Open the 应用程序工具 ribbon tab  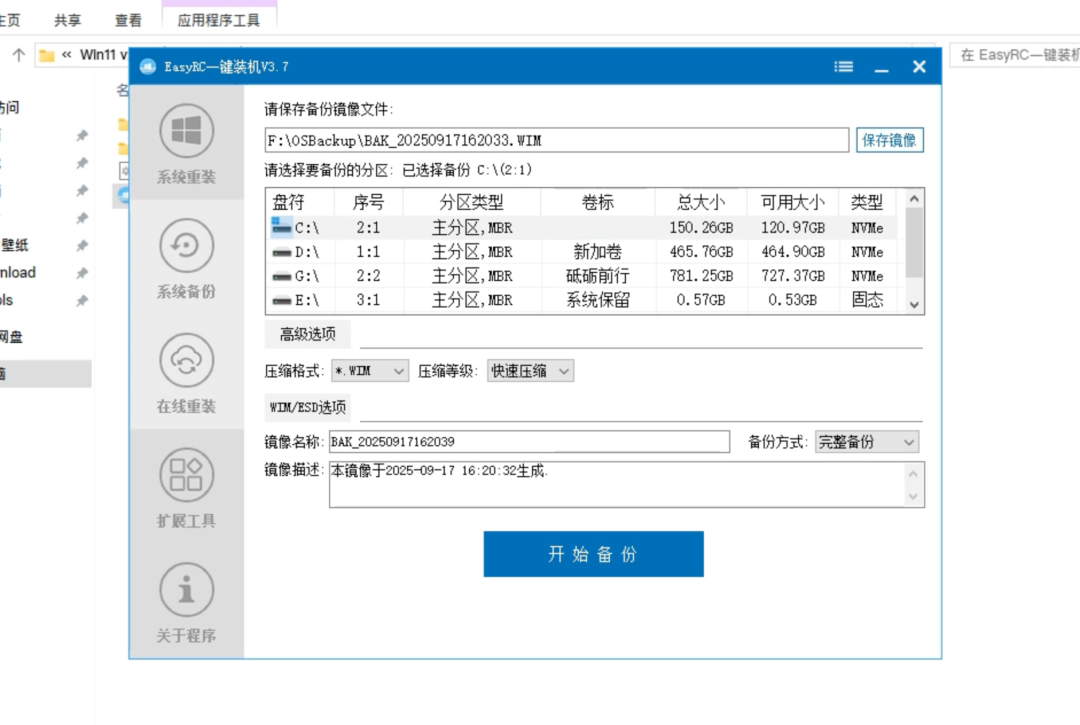pyautogui.click(x=219, y=20)
